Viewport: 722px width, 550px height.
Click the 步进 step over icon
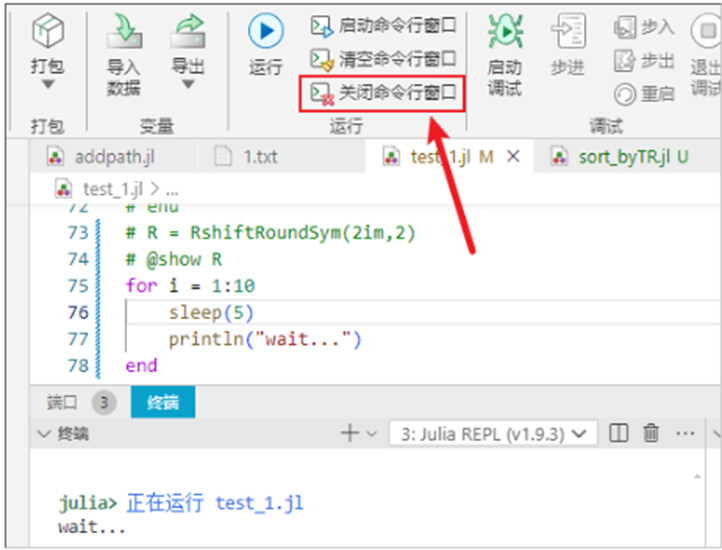pyautogui.click(x=569, y=31)
